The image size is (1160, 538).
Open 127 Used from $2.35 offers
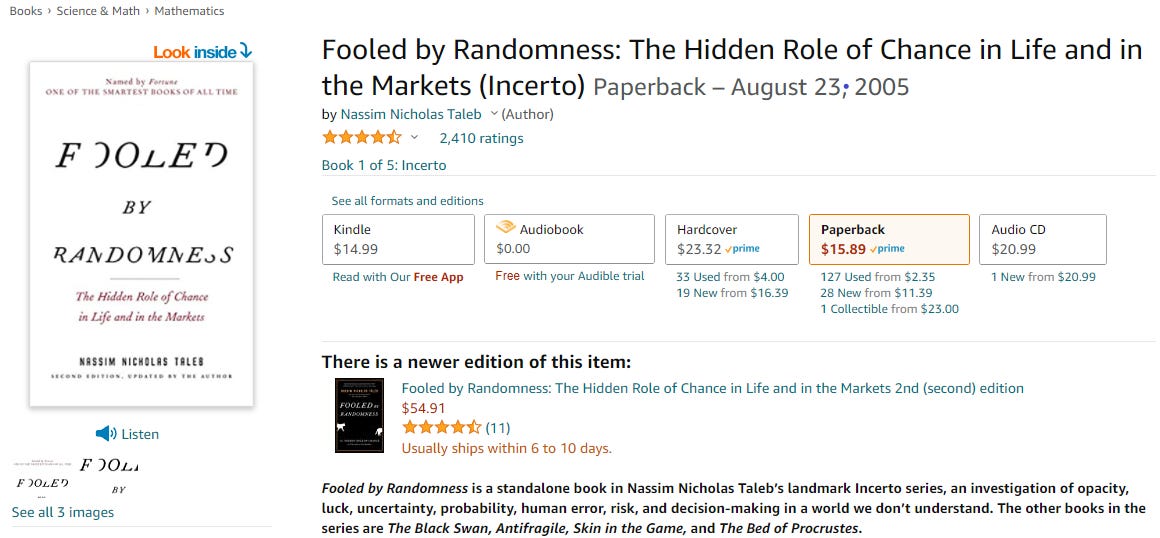(878, 278)
